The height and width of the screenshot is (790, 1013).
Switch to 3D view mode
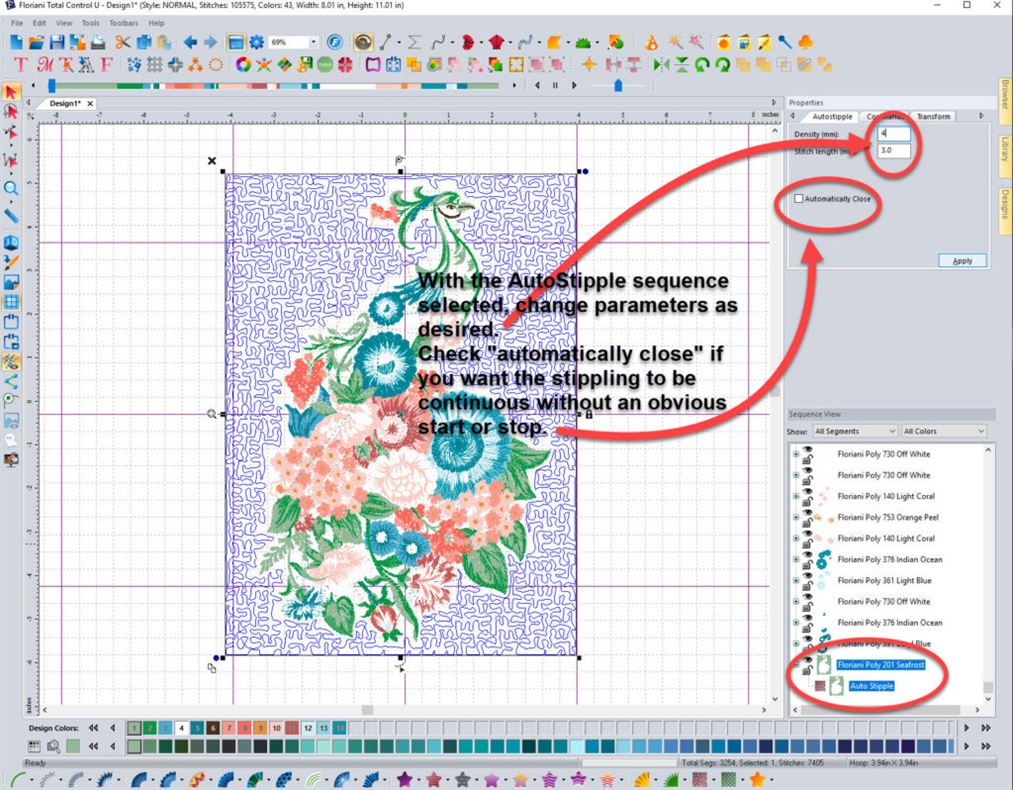13,240
